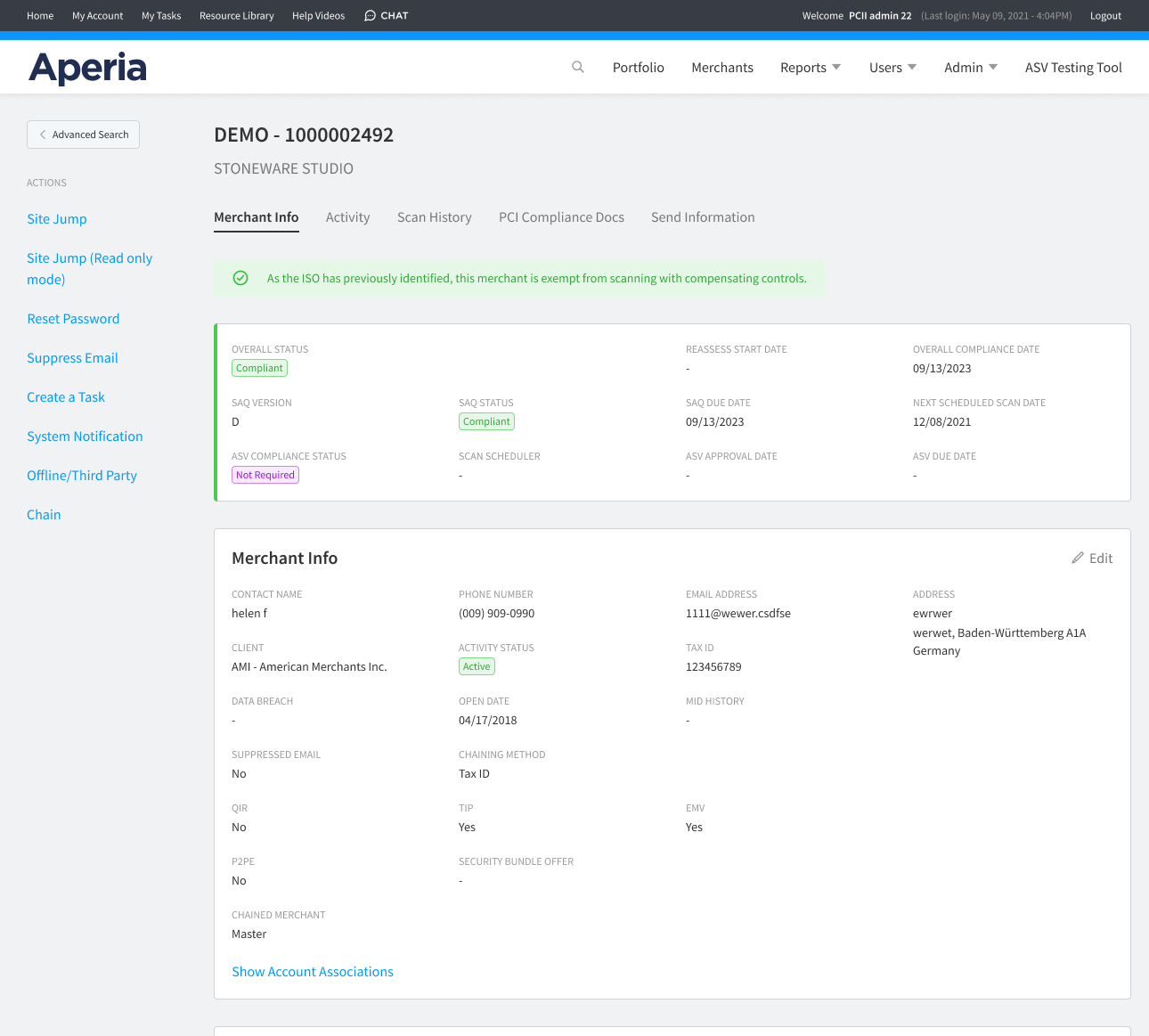This screenshot has width=1149, height=1036.
Task: Click the DEMO - 1000002492 heading
Action: click(x=304, y=135)
